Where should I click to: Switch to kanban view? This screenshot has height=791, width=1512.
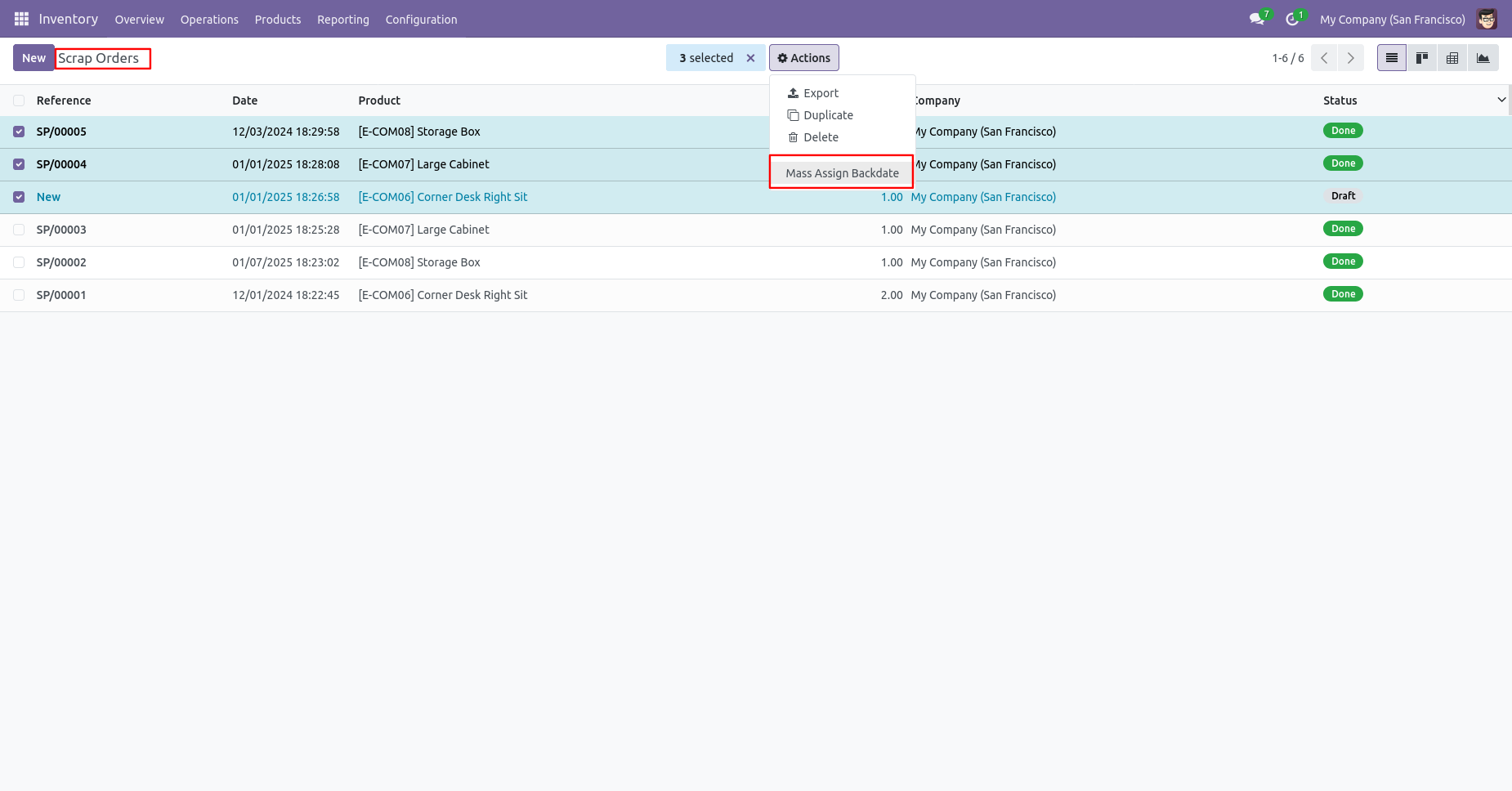[1422, 58]
